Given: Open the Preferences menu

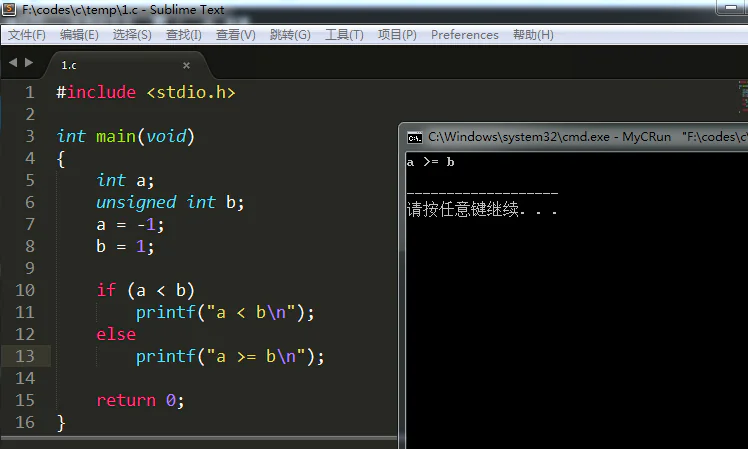Looking at the screenshot, I should coord(464,35).
